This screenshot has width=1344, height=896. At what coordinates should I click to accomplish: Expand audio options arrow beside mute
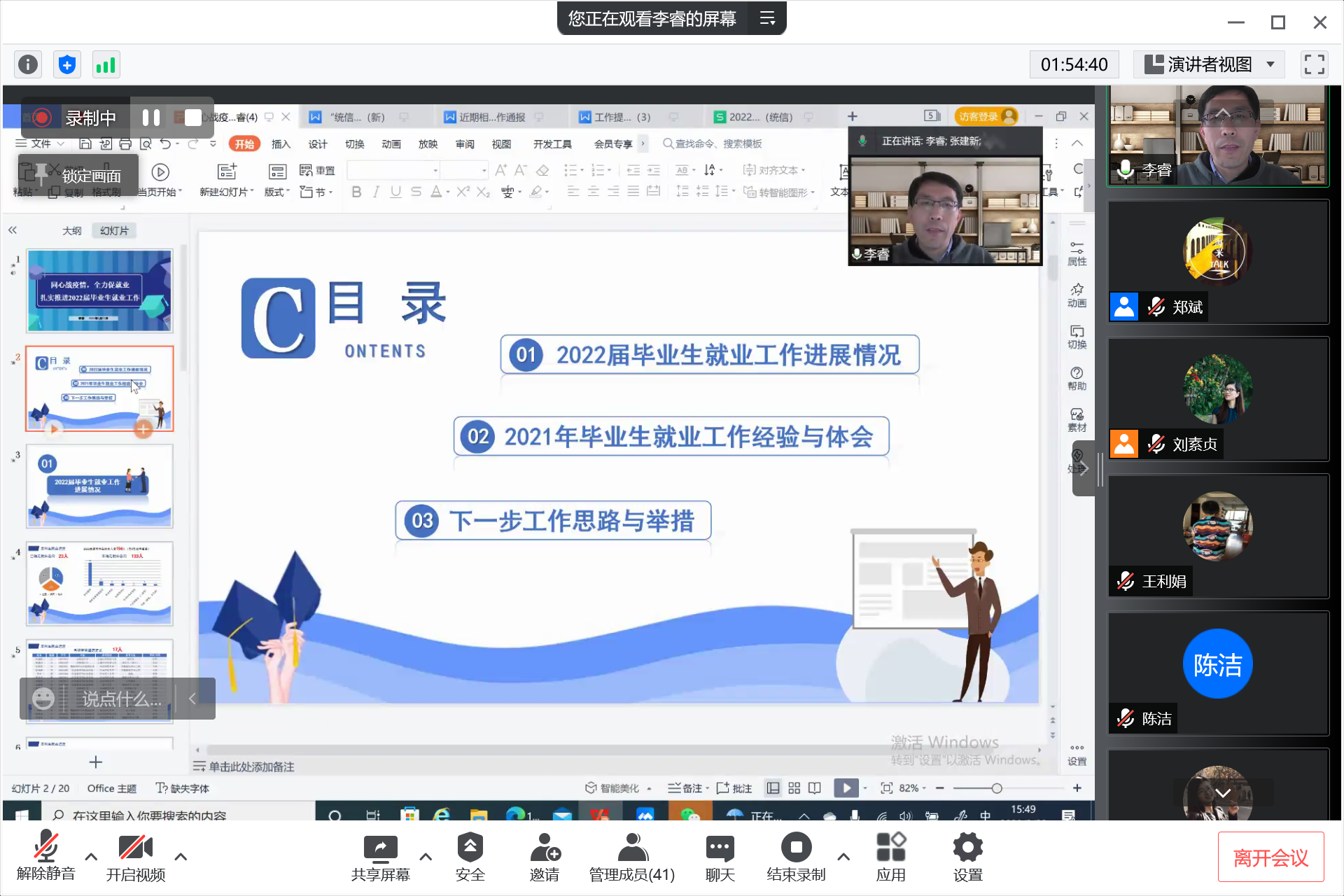coord(91,857)
